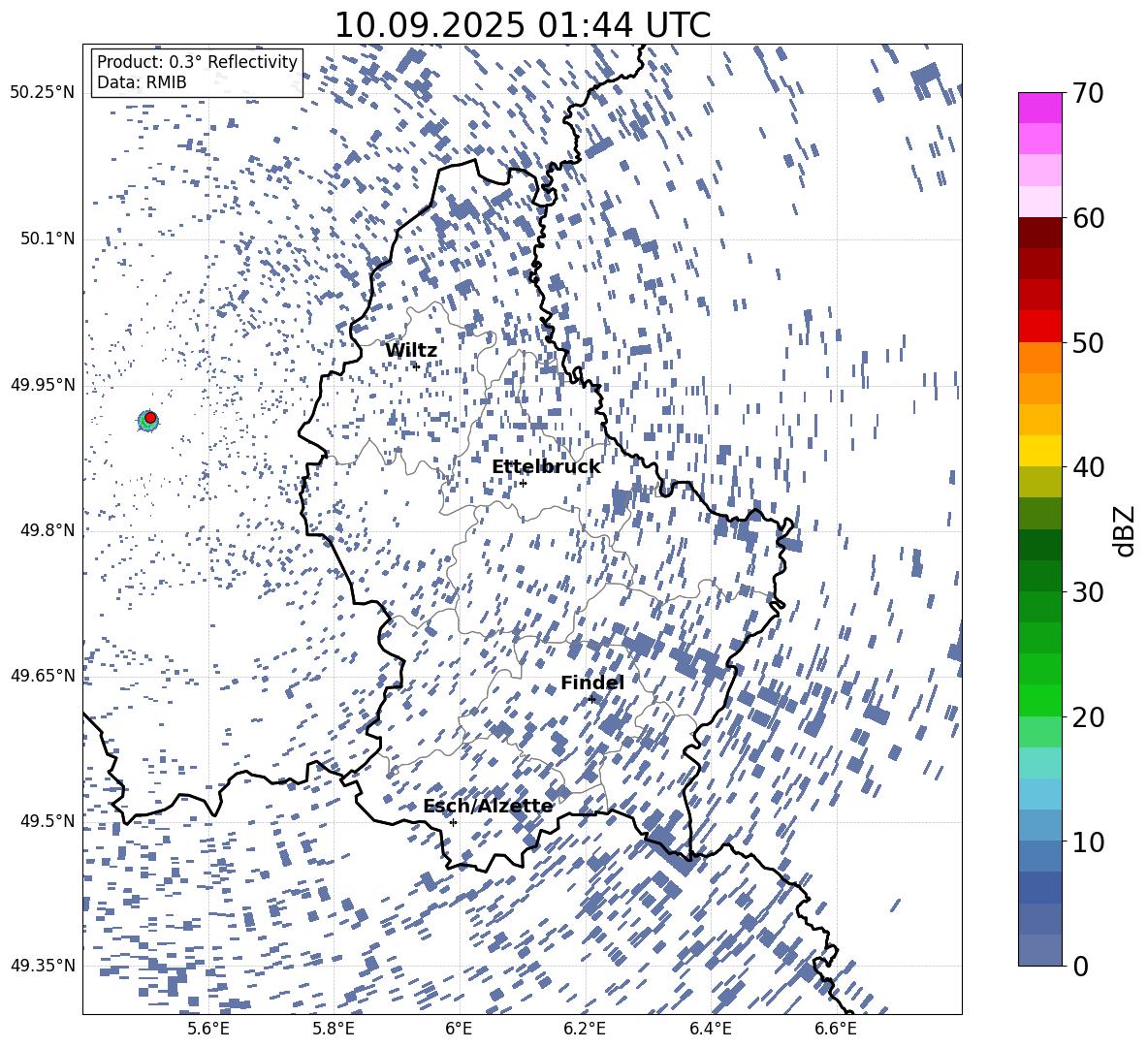
Task: Click the bright red 50 dBZ colorbar segment
Action: click(x=1039, y=327)
